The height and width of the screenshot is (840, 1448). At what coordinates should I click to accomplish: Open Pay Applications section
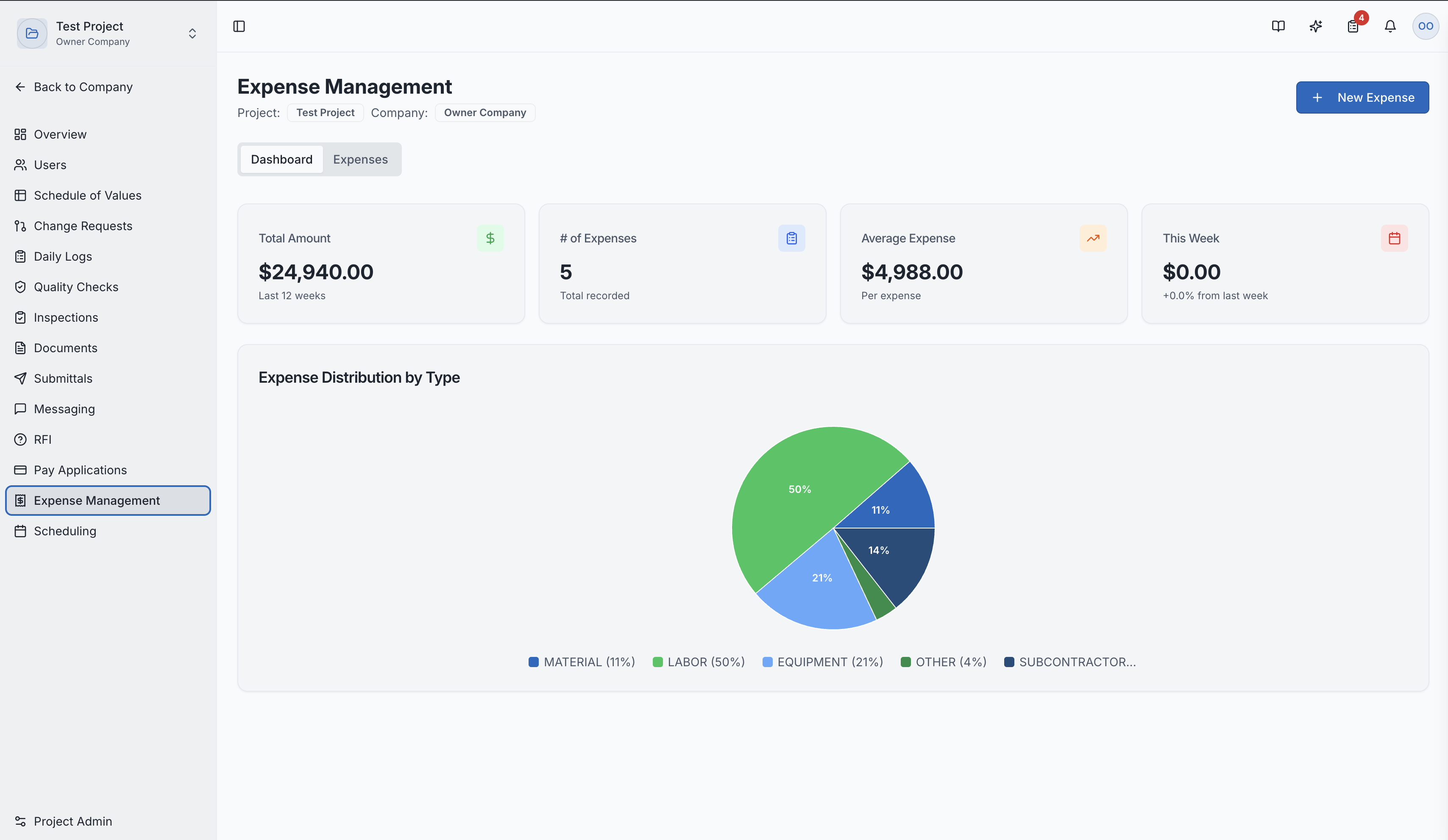108,470
